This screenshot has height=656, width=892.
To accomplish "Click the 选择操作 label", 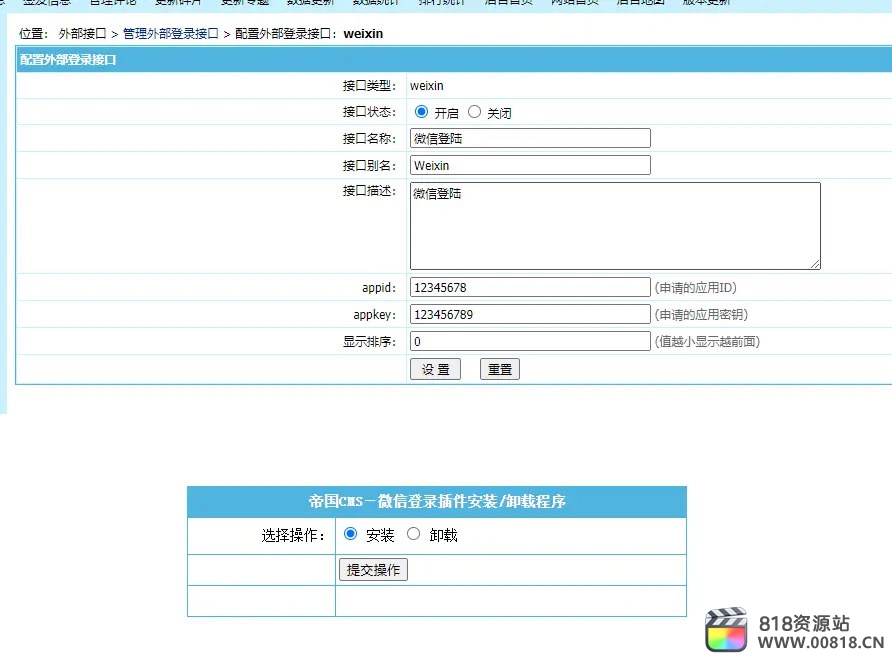I will (293, 535).
